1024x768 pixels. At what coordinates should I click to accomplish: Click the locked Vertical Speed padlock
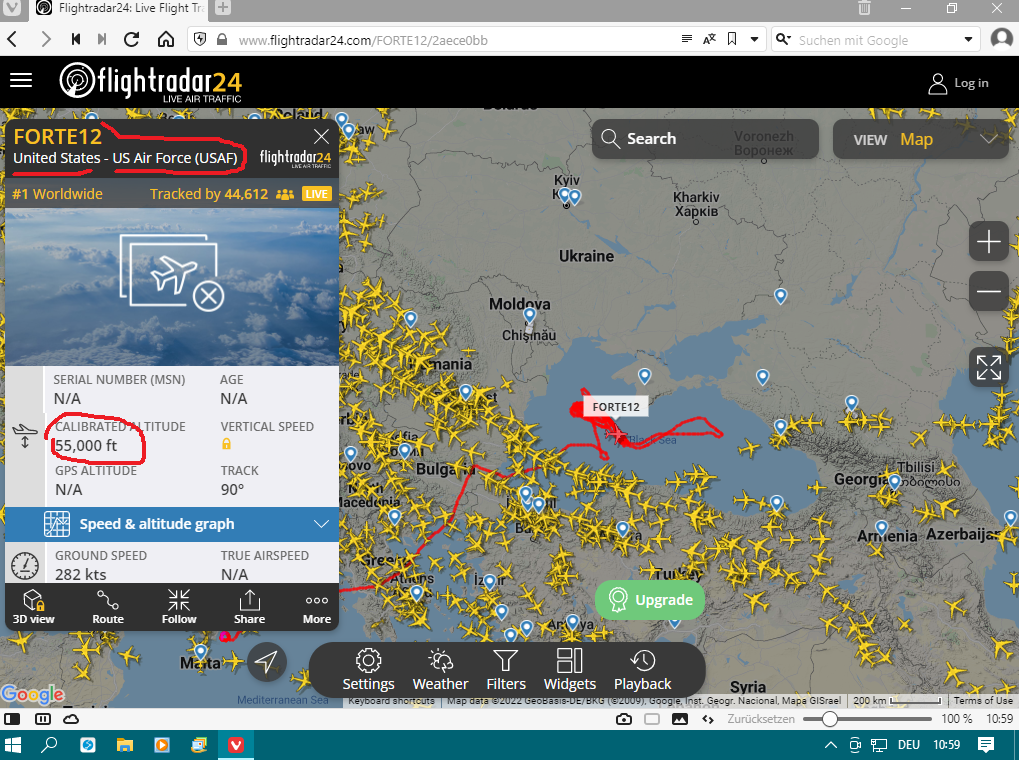227,445
